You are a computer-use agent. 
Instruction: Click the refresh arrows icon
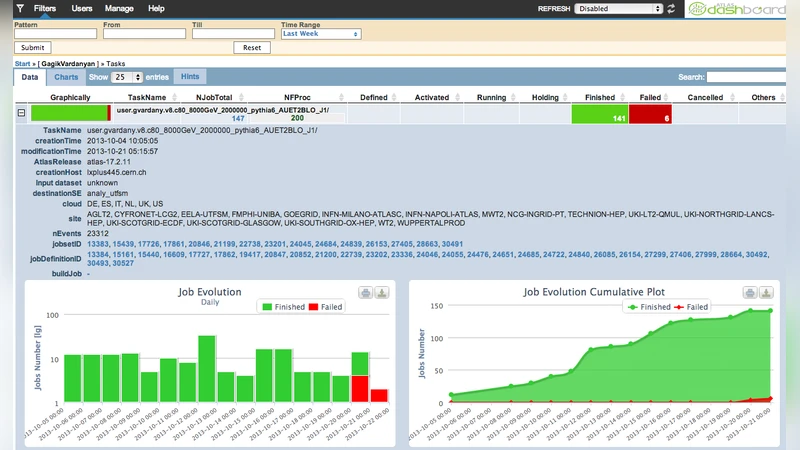click(x=671, y=8)
